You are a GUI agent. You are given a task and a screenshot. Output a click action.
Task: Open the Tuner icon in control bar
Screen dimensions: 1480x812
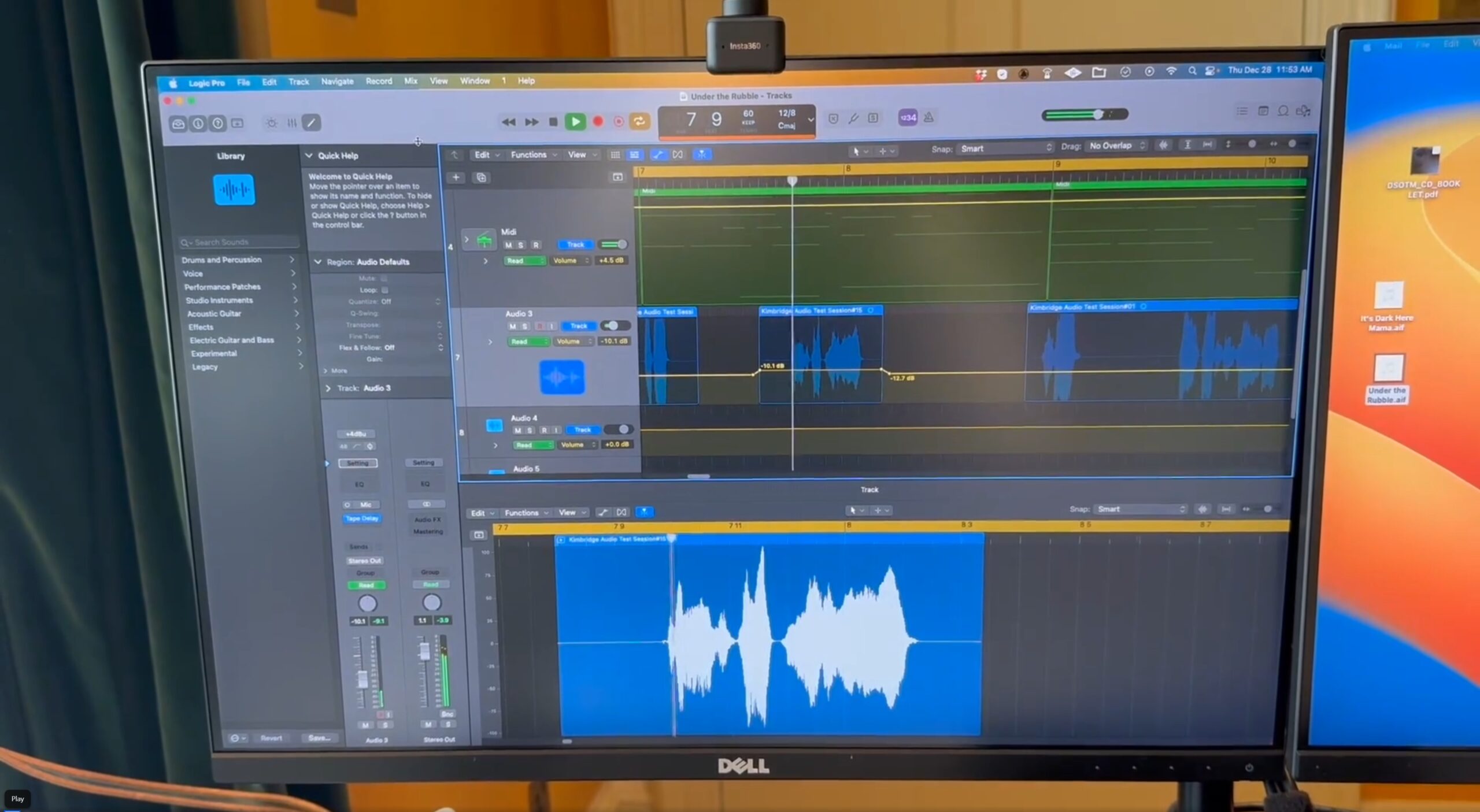pyautogui.click(x=853, y=118)
